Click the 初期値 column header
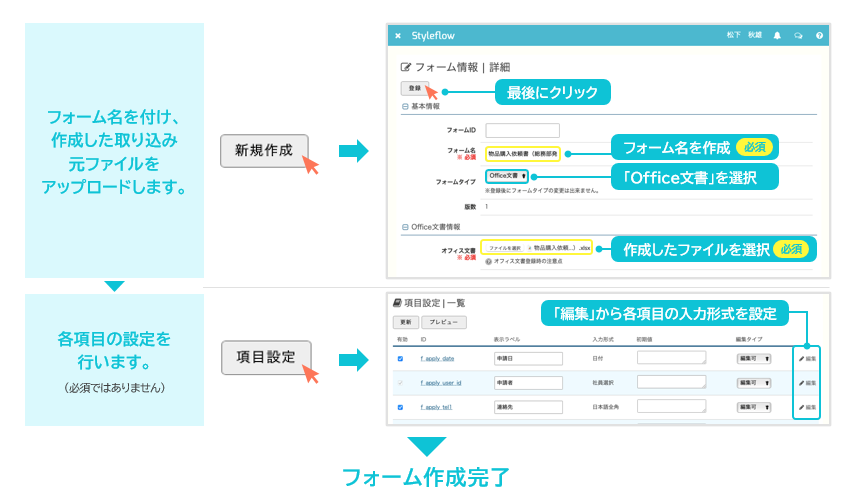 point(644,339)
